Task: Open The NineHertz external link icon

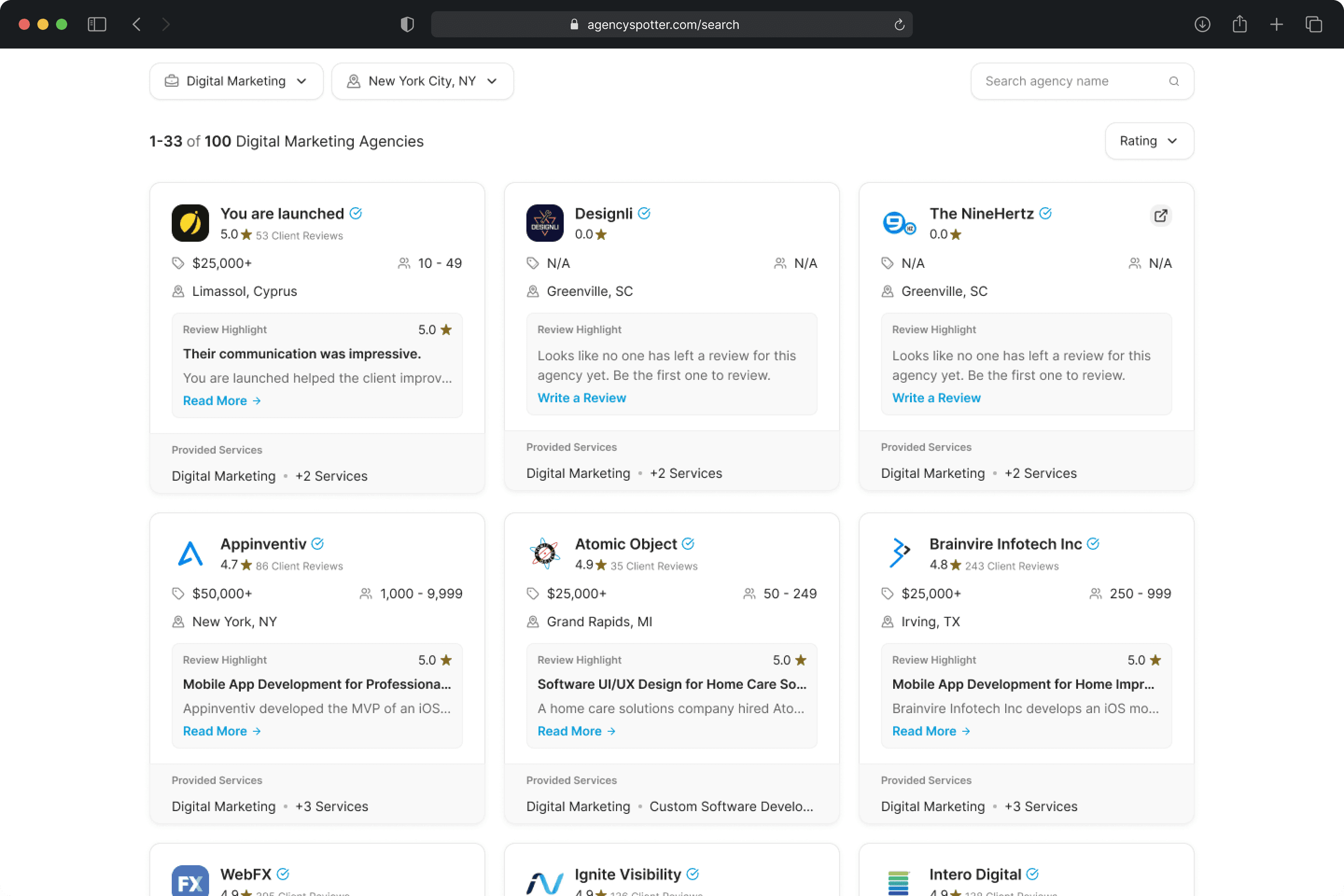Action: (x=1160, y=216)
